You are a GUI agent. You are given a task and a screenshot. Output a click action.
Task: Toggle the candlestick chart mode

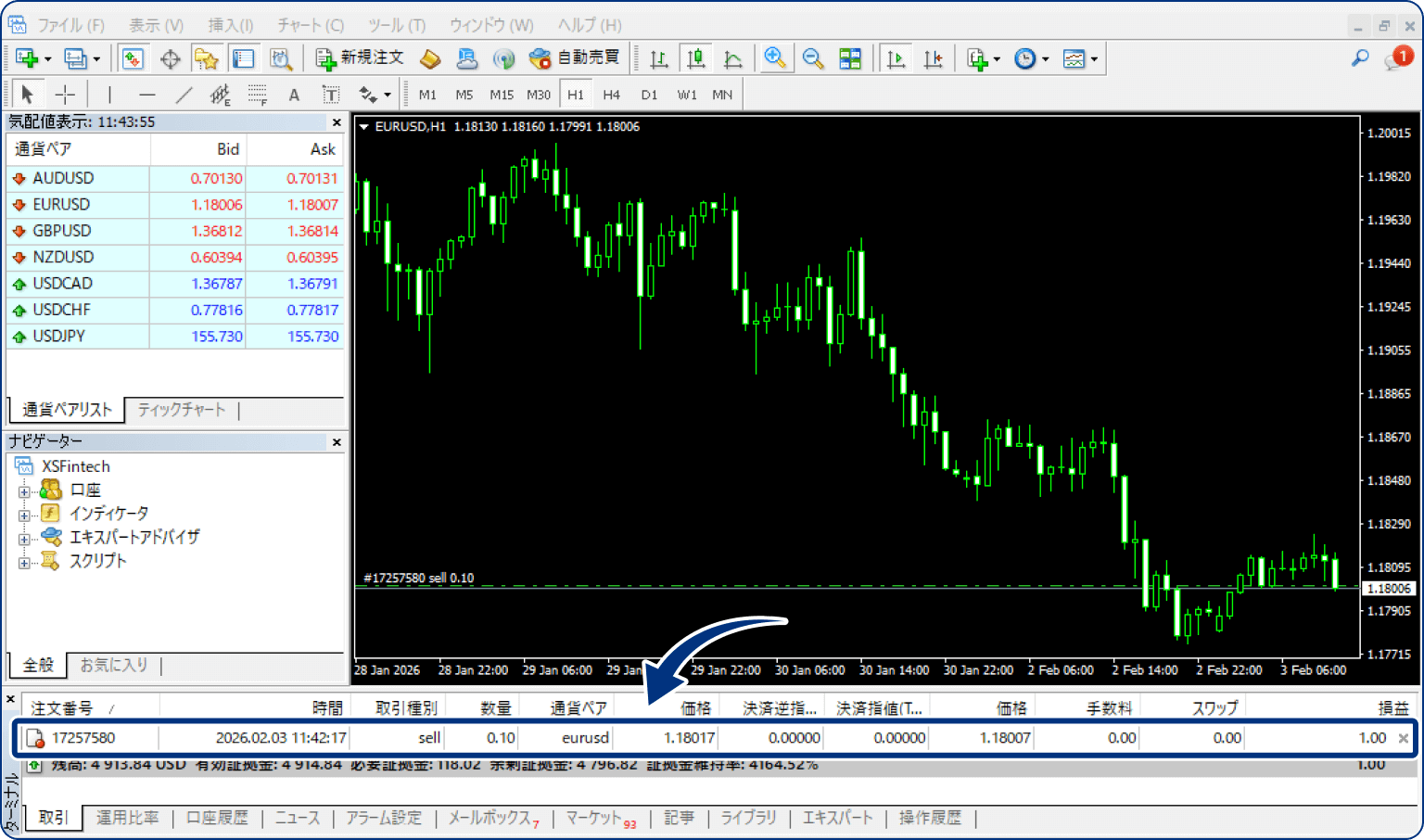[x=695, y=59]
